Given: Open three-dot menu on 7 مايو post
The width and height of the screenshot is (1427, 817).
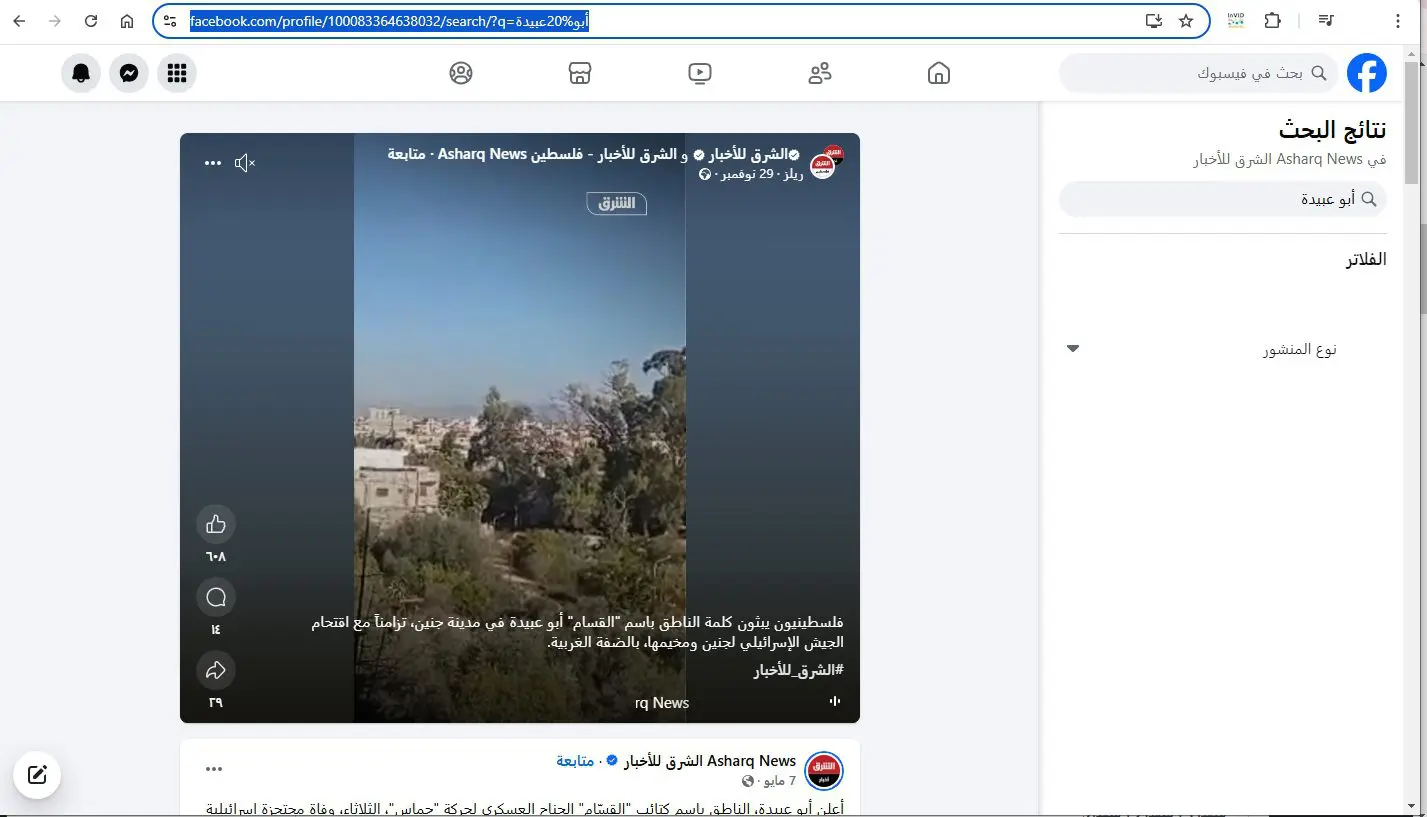Looking at the screenshot, I should click(x=214, y=769).
